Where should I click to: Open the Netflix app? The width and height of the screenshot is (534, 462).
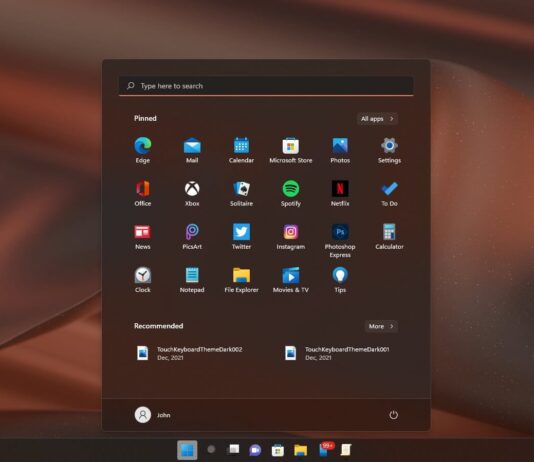pyautogui.click(x=340, y=193)
